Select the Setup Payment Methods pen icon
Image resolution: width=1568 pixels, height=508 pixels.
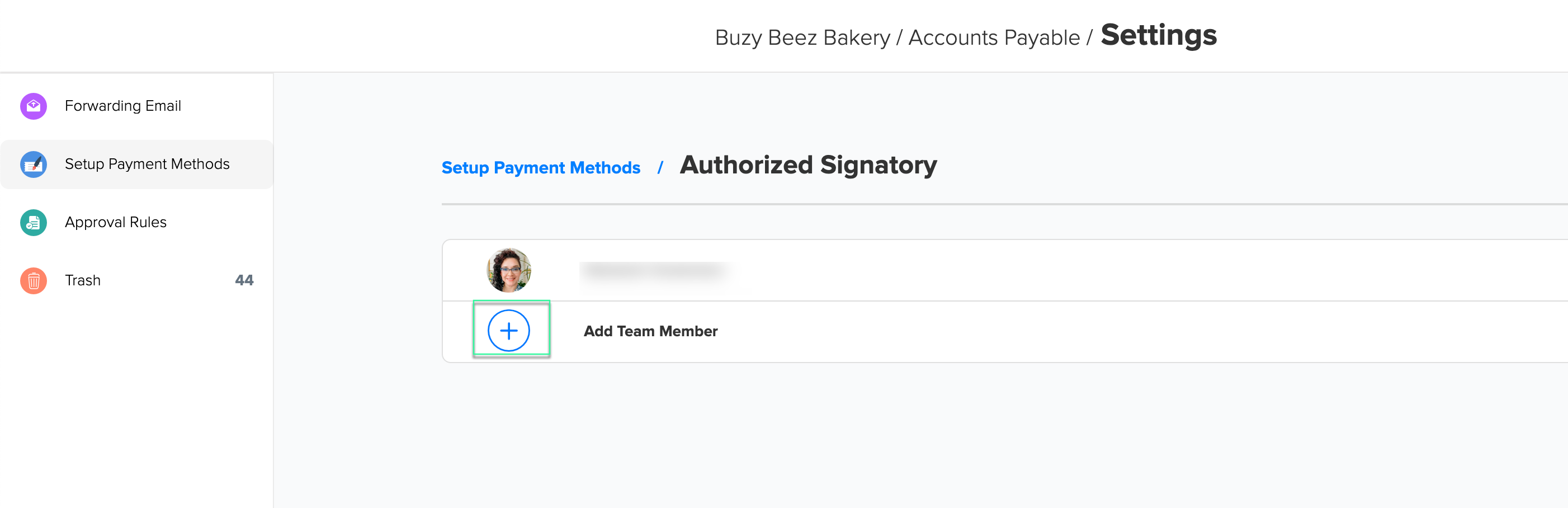point(33,164)
